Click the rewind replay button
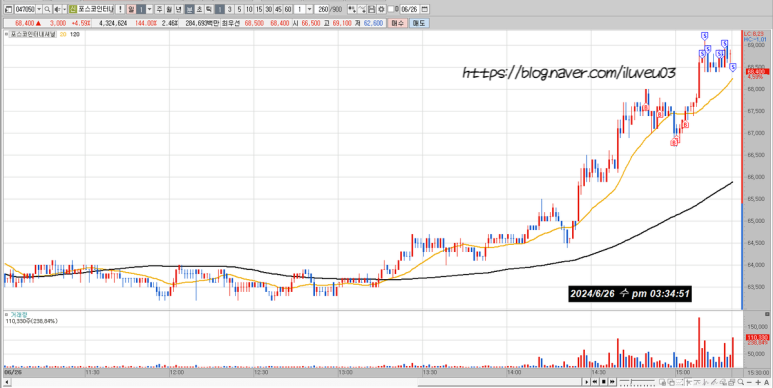The width and height of the screenshot is (773, 388). (595, 382)
